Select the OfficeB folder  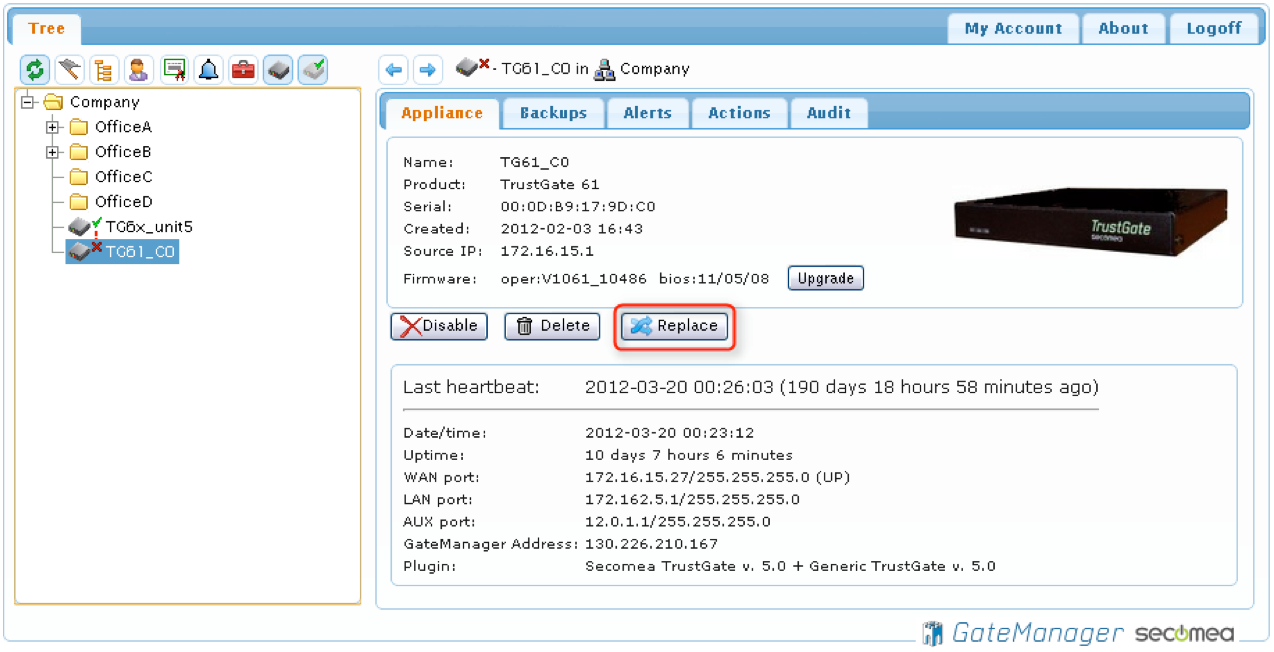coord(123,152)
